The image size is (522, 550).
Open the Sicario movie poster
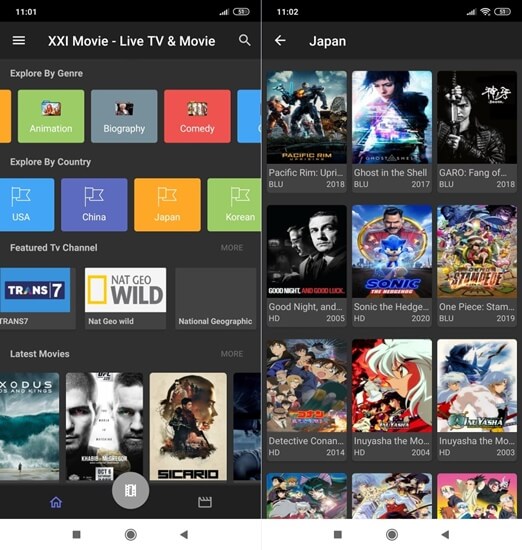(x=188, y=426)
